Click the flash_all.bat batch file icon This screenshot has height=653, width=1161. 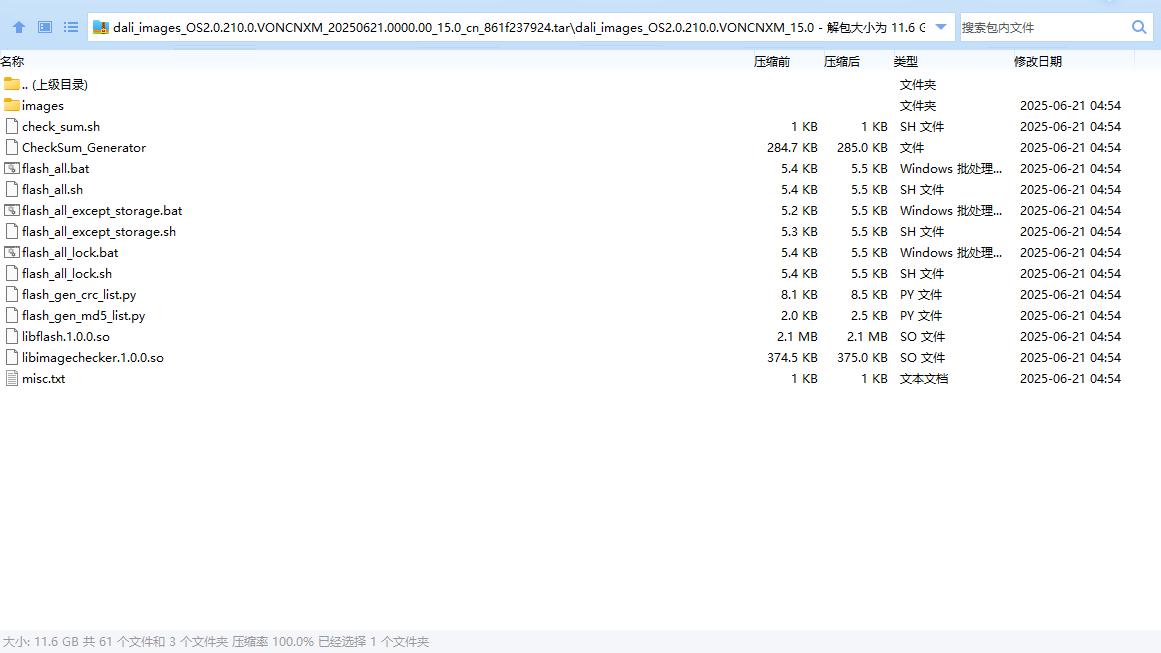coord(12,168)
